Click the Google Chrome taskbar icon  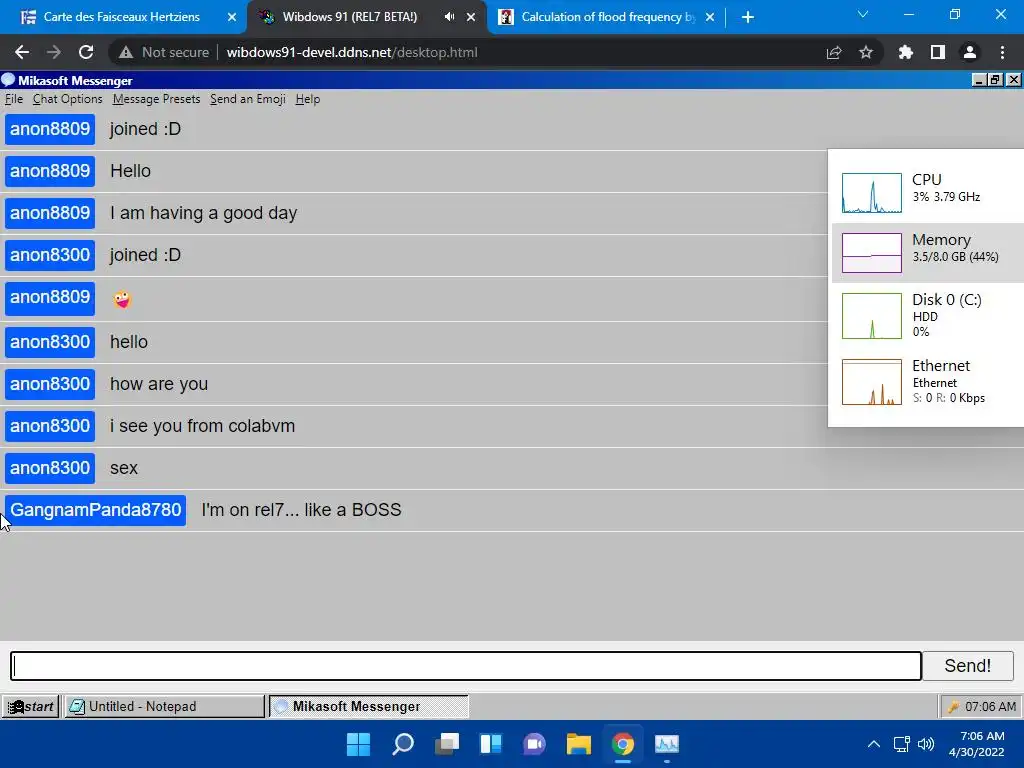pyautogui.click(x=623, y=744)
